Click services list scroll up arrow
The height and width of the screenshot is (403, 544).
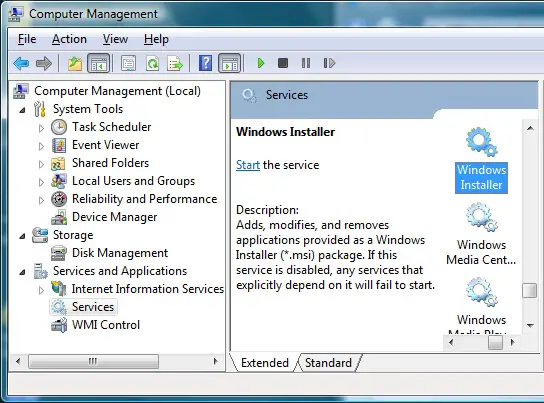pyautogui.click(x=530, y=128)
